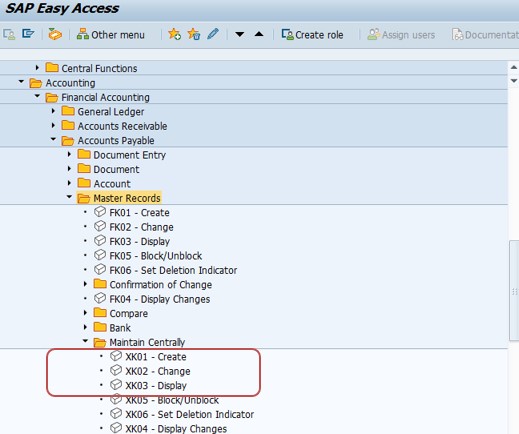Click the FK02 transaction cube icon
The height and width of the screenshot is (434, 519).
[x=100, y=226]
